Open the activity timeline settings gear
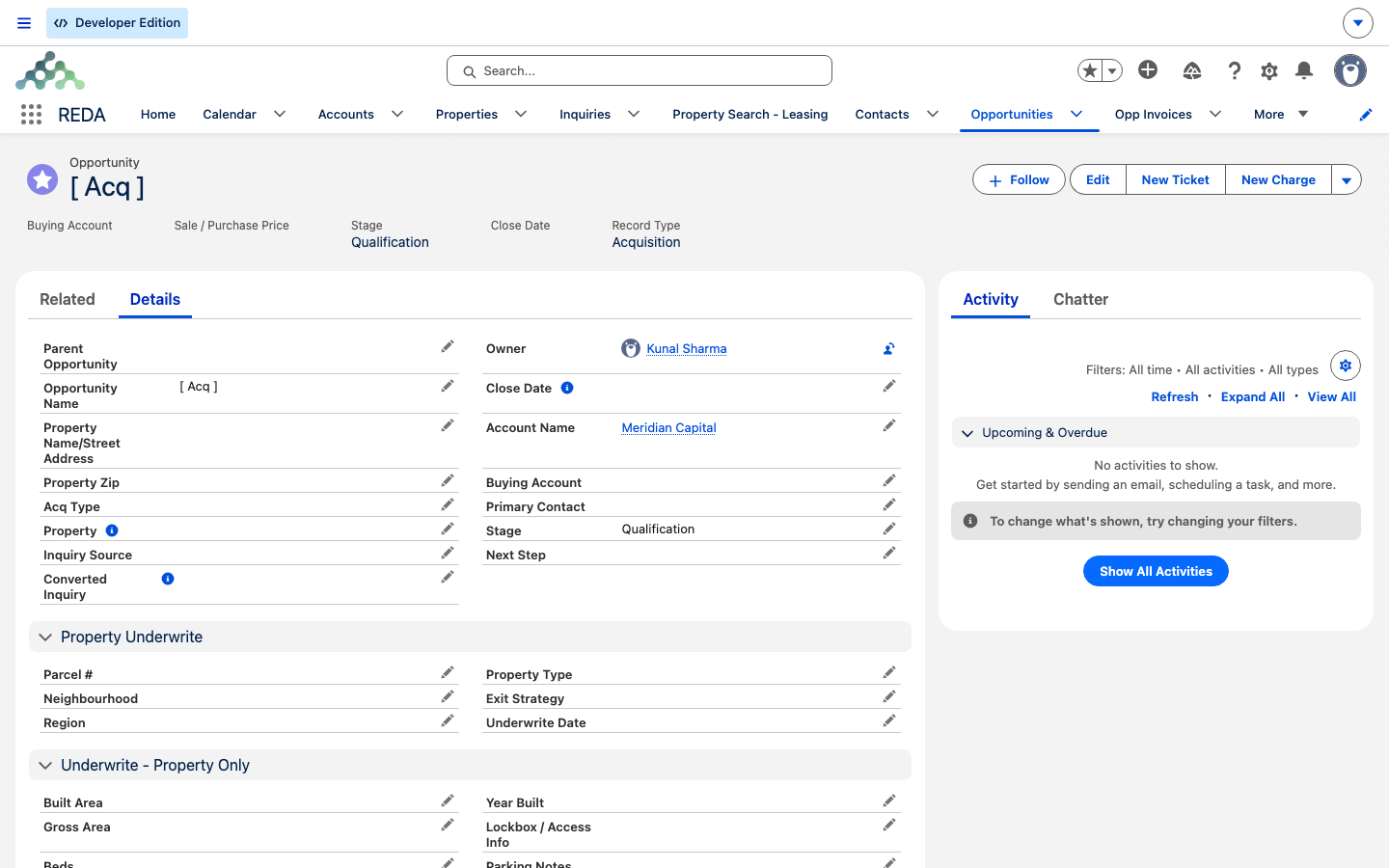This screenshot has width=1389, height=868. click(x=1346, y=366)
